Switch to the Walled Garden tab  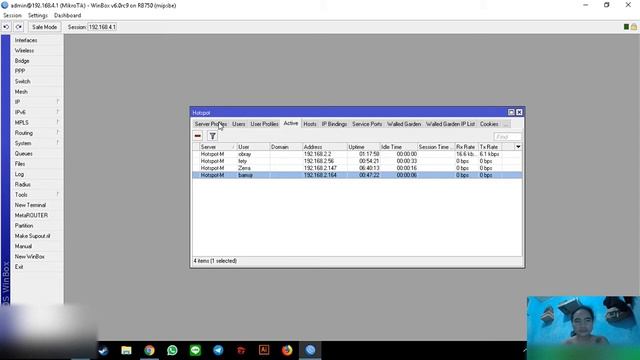404,124
